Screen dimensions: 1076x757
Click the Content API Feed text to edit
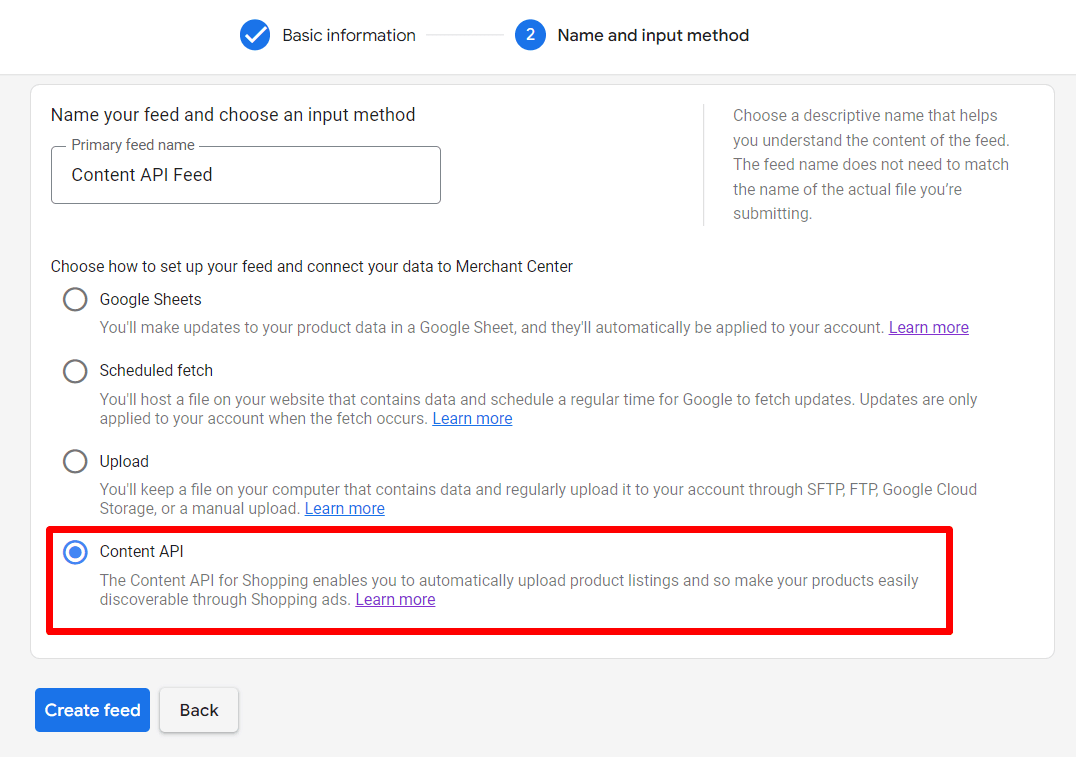coord(140,175)
